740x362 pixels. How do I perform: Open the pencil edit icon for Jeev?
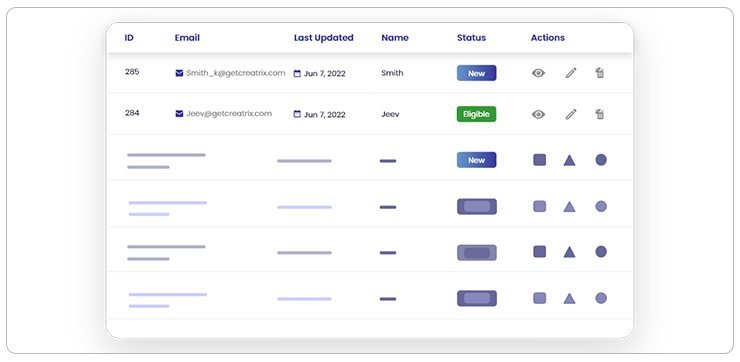(x=571, y=114)
